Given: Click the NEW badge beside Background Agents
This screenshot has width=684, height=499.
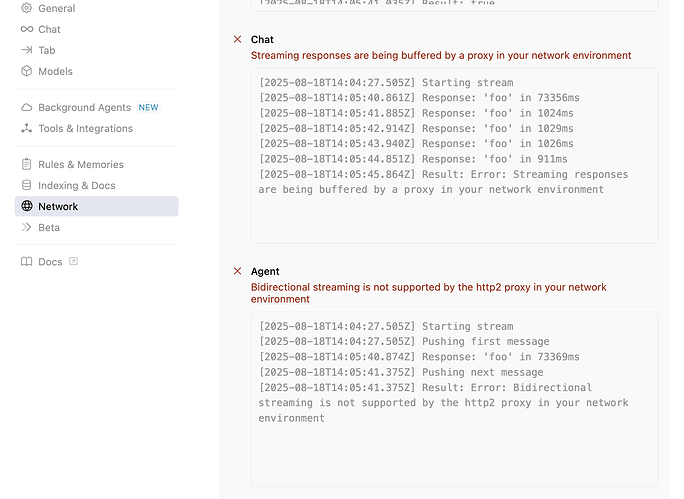Looking at the screenshot, I should [148, 107].
